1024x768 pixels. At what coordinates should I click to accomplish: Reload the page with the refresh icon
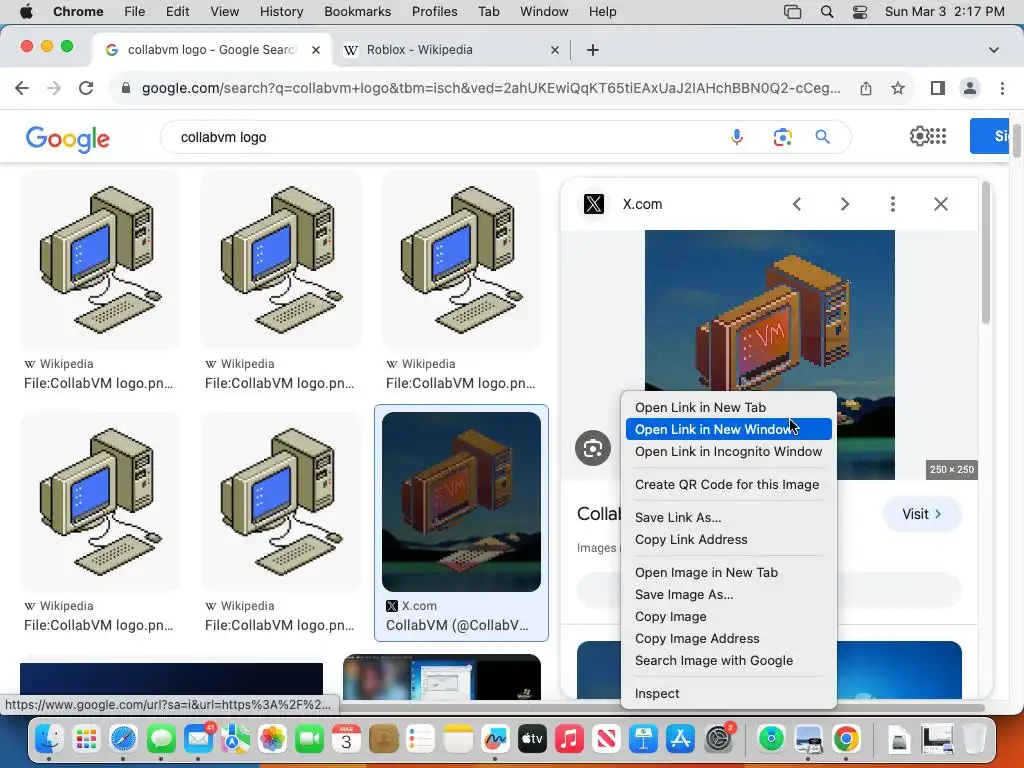86,88
